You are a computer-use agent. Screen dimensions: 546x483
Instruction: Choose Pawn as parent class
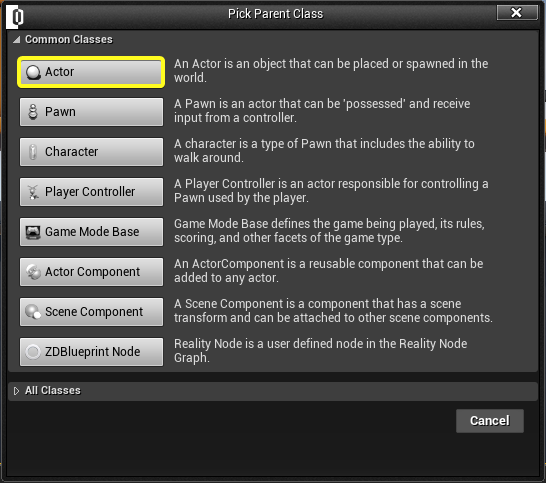coord(91,112)
